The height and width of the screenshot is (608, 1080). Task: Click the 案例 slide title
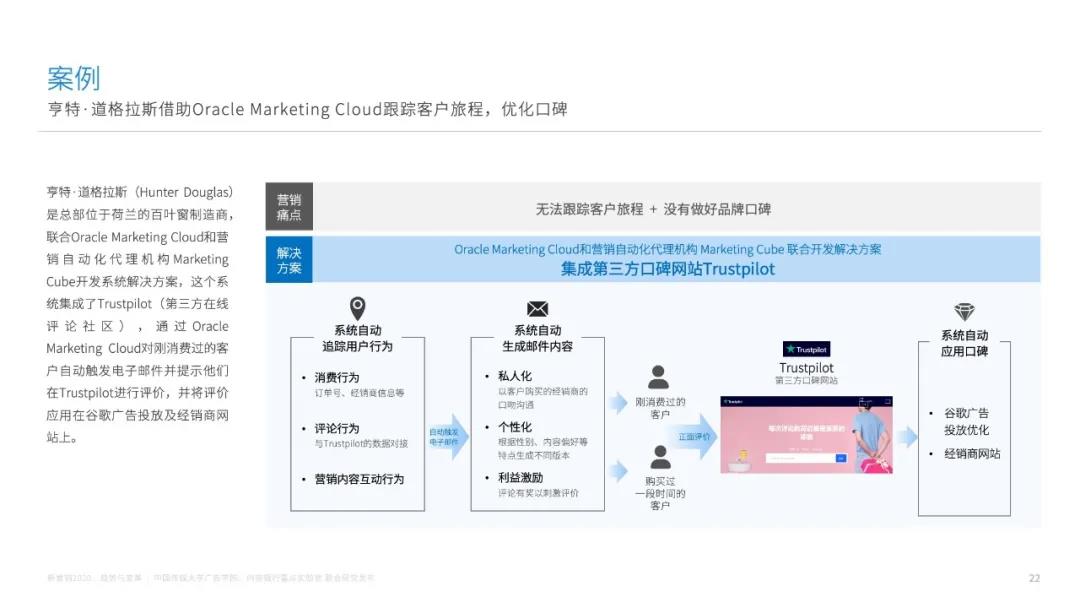tap(74, 78)
